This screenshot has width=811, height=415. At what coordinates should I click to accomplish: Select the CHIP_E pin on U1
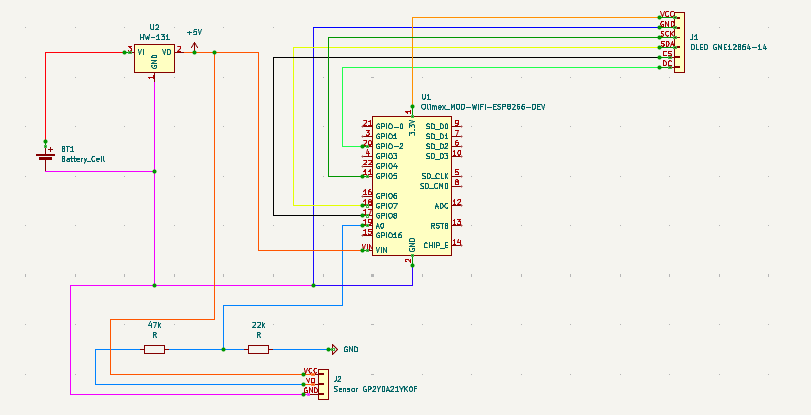(x=436, y=244)
